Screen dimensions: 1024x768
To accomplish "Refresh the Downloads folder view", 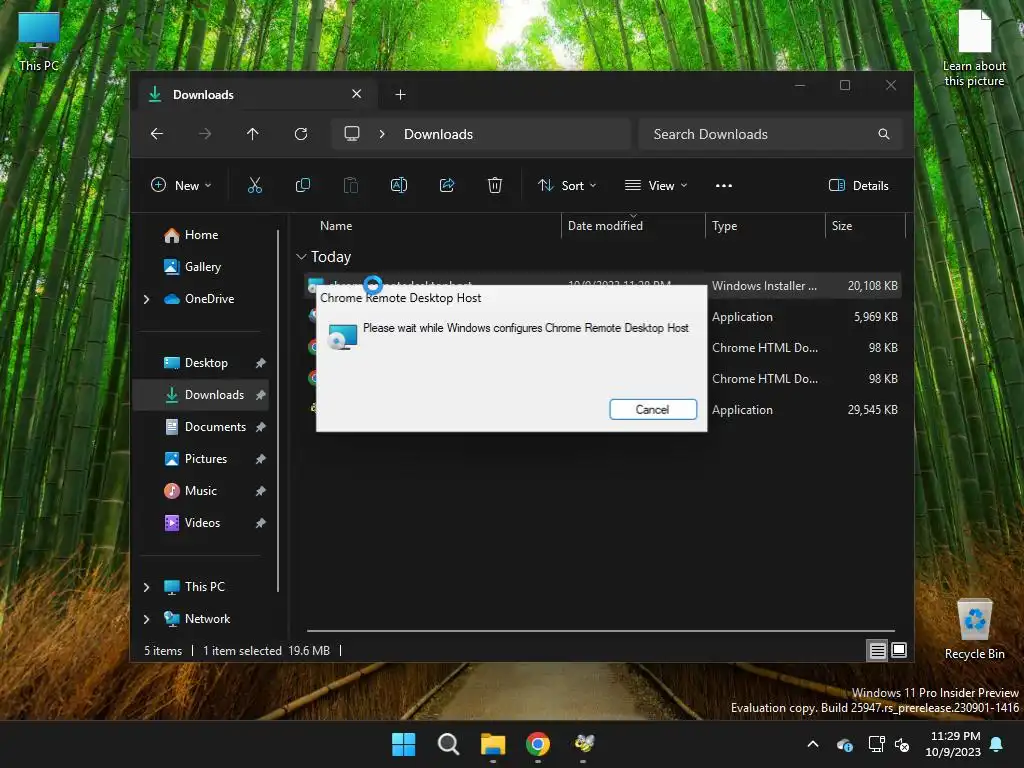I will [301, 134].
